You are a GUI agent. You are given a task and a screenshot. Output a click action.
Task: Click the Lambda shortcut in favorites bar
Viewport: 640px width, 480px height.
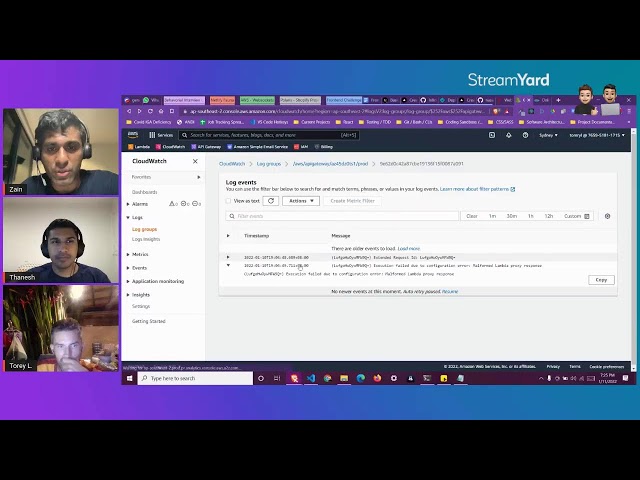click(139, 147)
